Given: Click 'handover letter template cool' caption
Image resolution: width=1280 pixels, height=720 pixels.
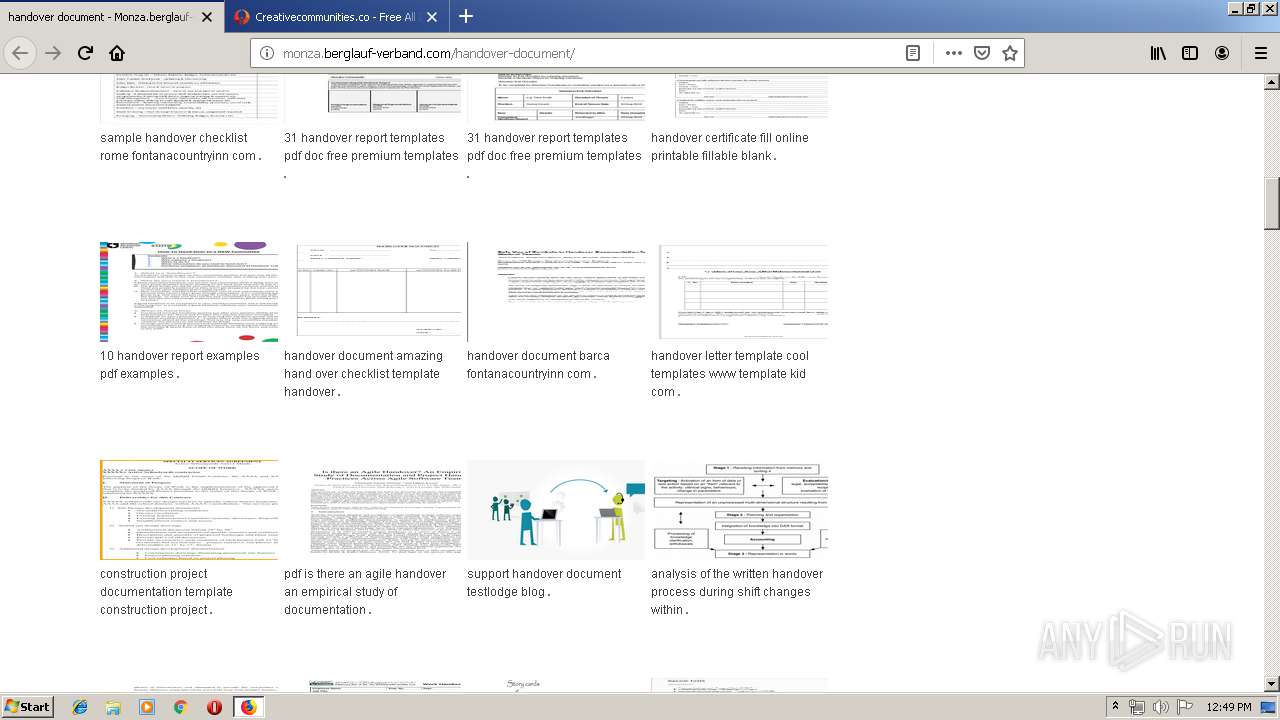Looking at the screenshot, I should tap(730, 374).
